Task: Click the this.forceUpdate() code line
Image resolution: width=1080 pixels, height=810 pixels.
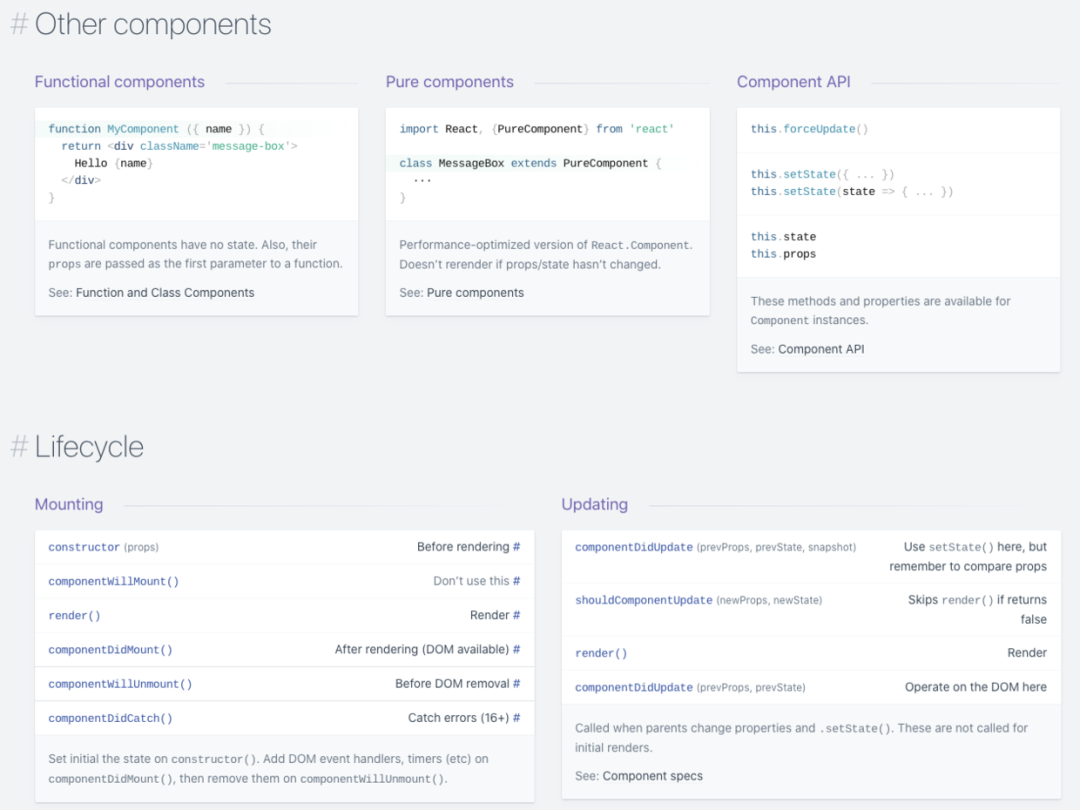Action: [x=809, y=129]
